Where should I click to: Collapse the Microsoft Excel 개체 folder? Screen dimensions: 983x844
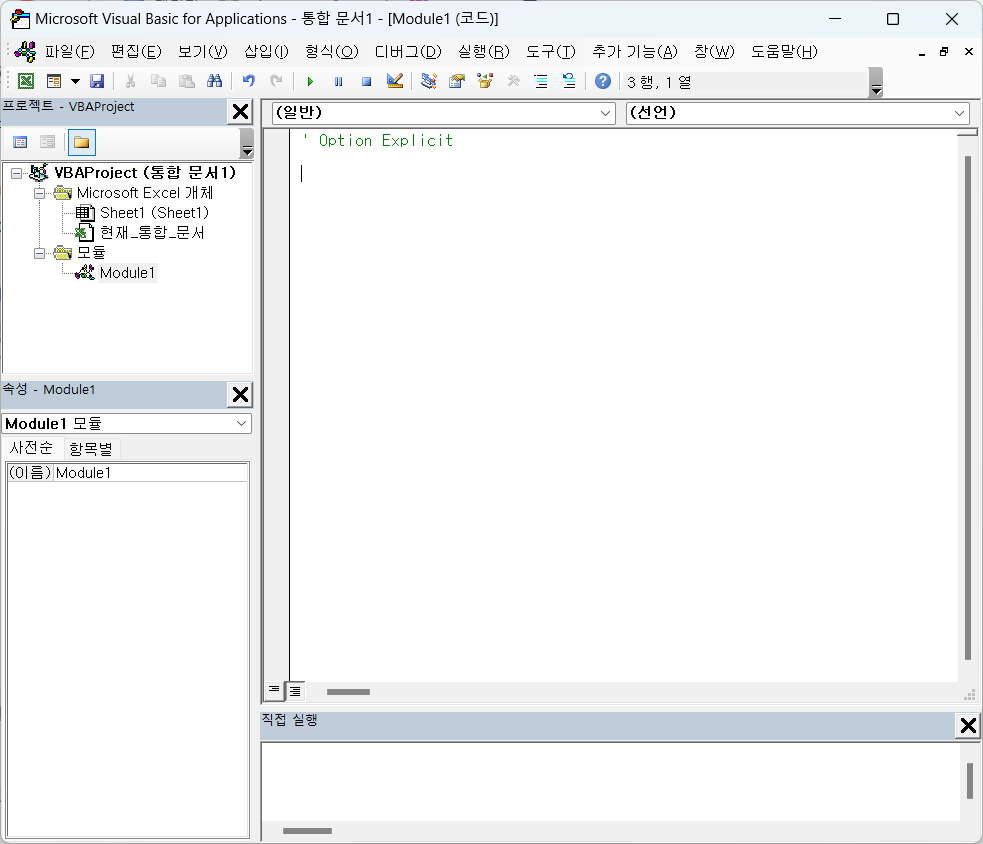click(39, 193)
